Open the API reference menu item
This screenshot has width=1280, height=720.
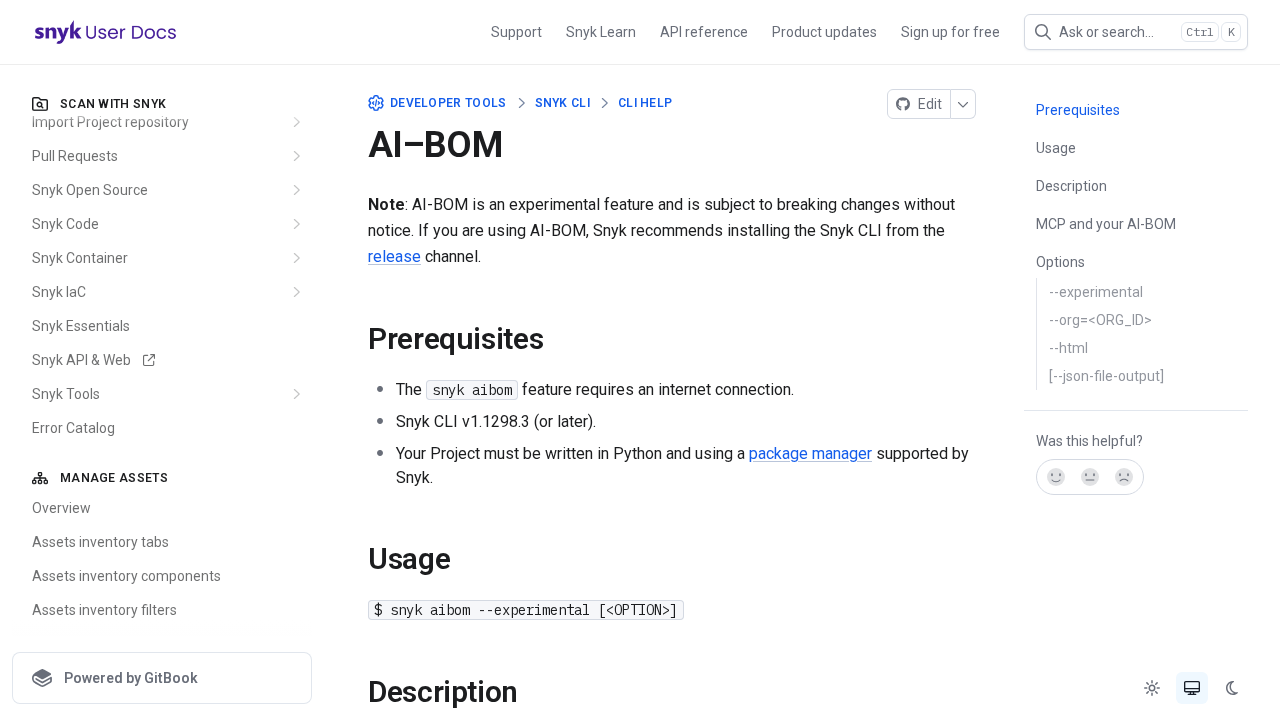click(x=703, y=31)
